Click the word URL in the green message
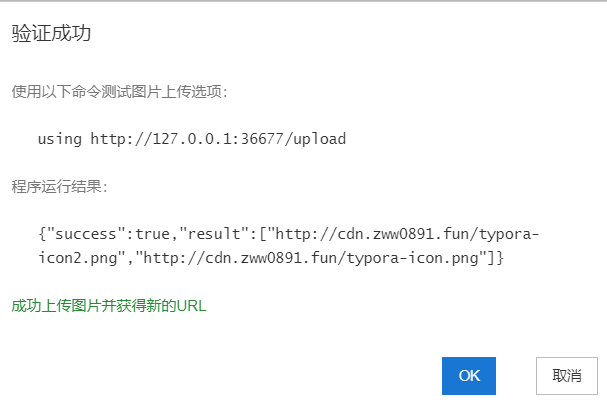The height and width of the screenshot is (403, 607). 191,306
